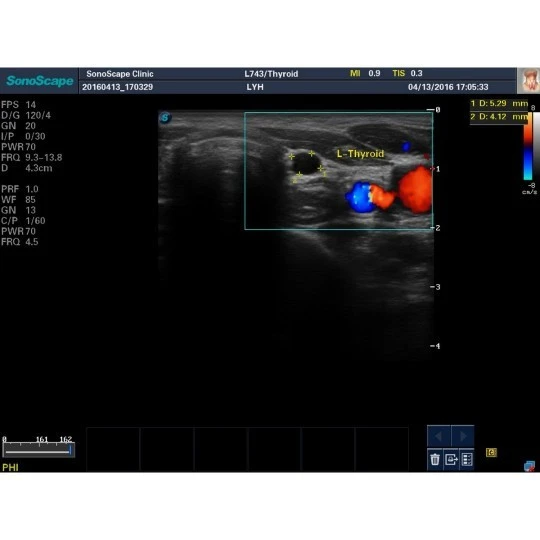The image size is (540, 540).
Task: Click the SonoScape logo
Action: 40,81
